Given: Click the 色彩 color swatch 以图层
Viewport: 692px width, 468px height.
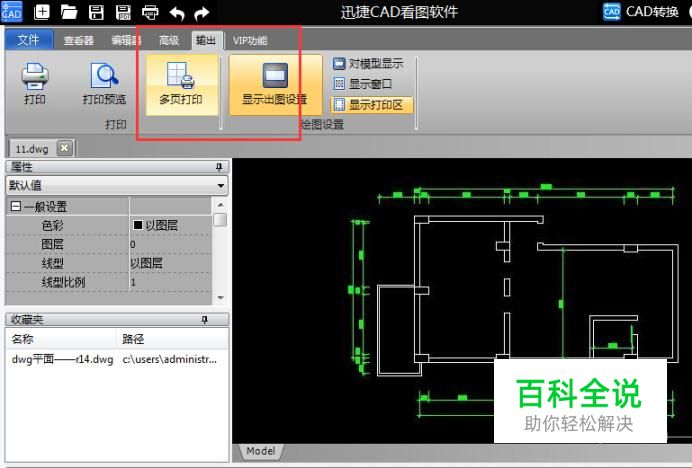Looking at the screenshot, I should (x=138, y=225).
